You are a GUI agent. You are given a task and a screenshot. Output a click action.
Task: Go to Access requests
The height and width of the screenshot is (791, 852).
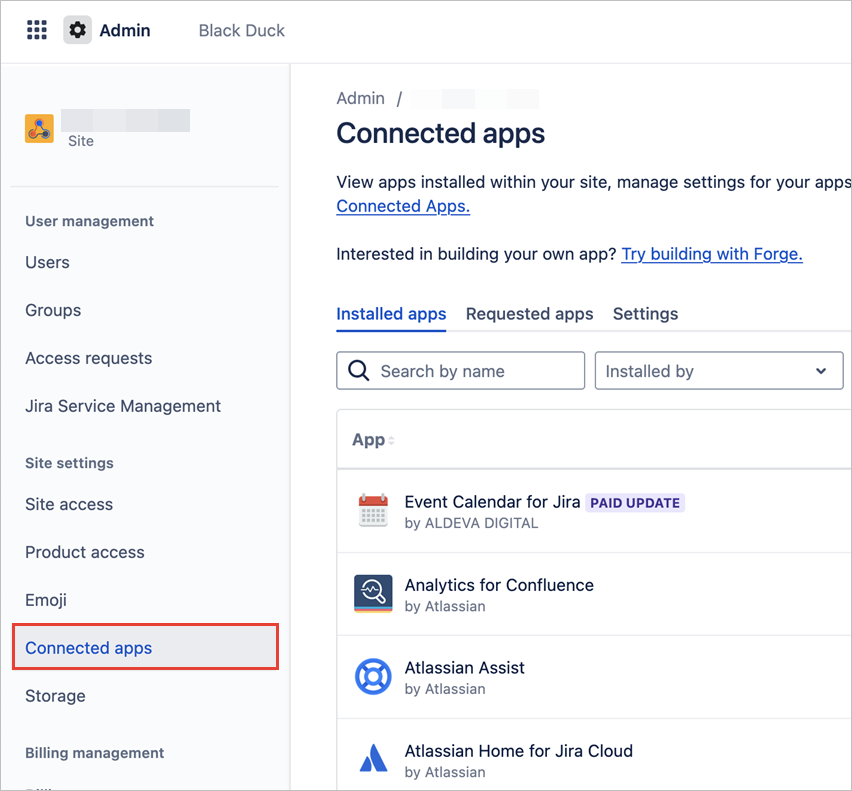89,358
